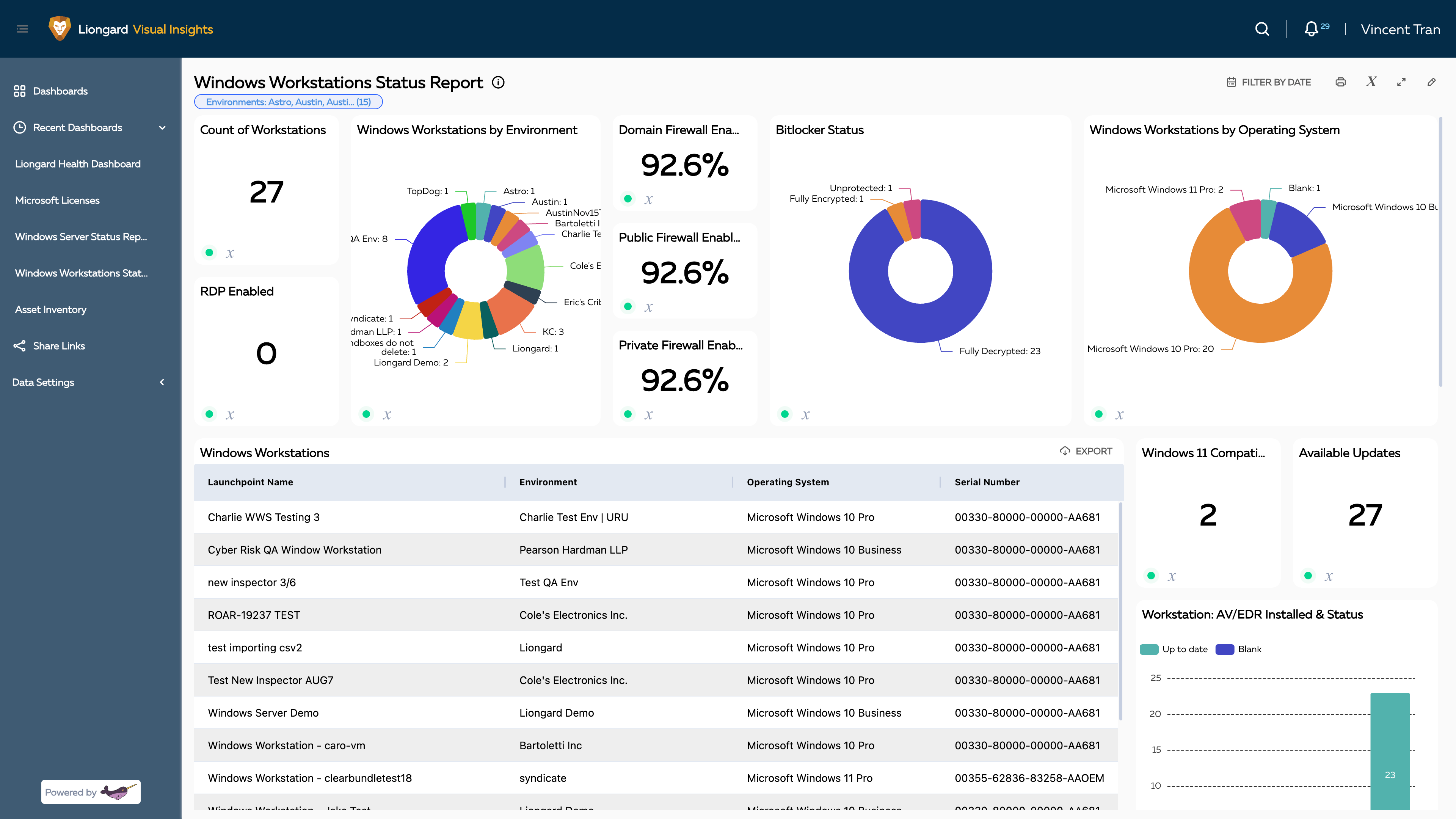
Task: Click green status dot on RDP Enabled card
Action: (210, 414)
